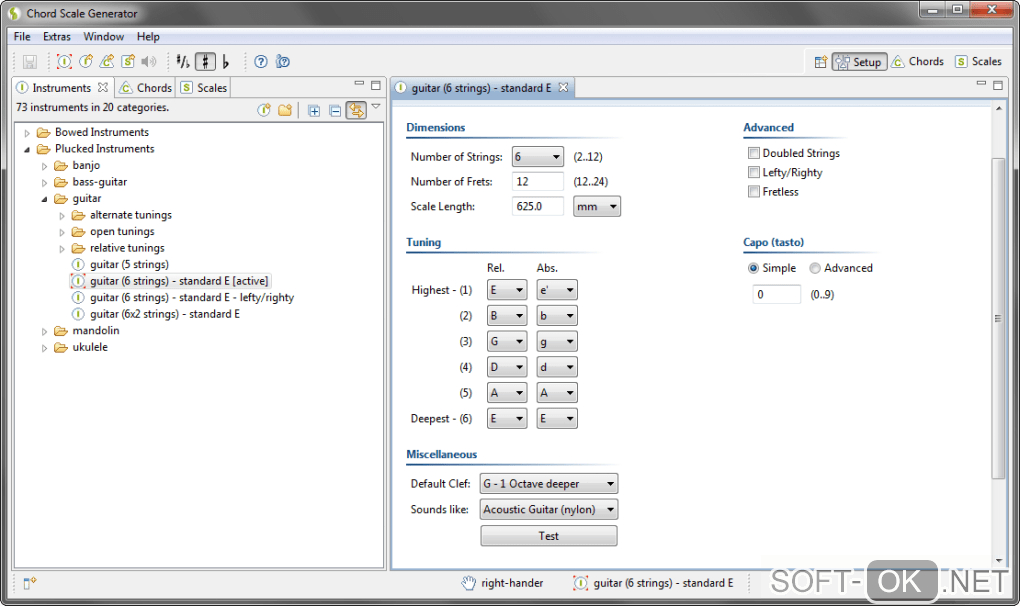Open the Highest string relative E dropdown
This screenshot has width=1020, height=606.
click(507, 290)
